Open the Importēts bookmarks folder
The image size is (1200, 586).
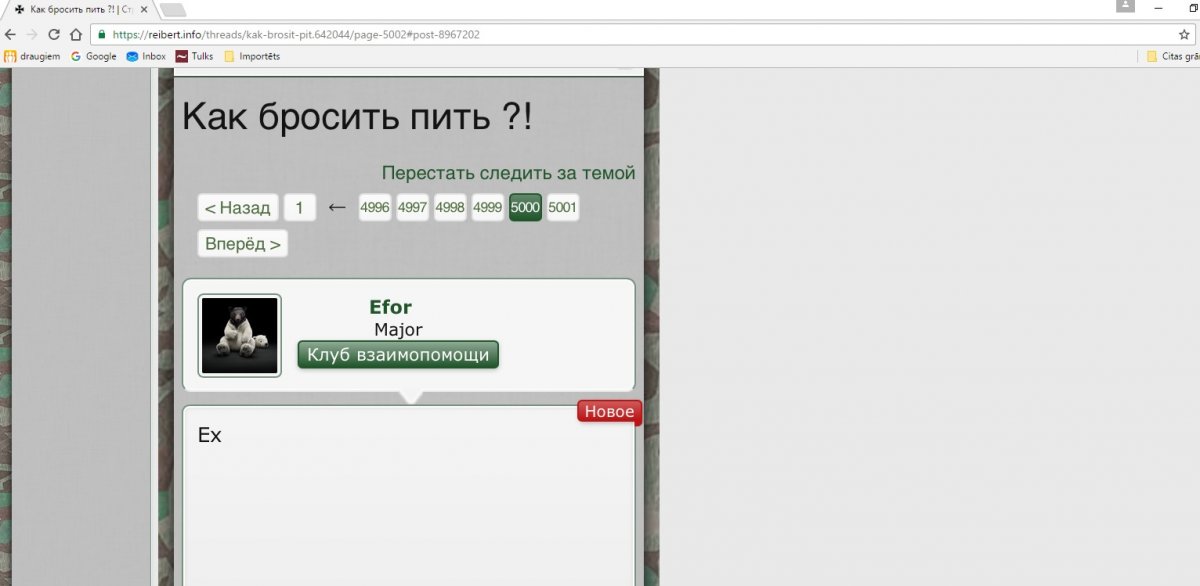pos(252,57)
